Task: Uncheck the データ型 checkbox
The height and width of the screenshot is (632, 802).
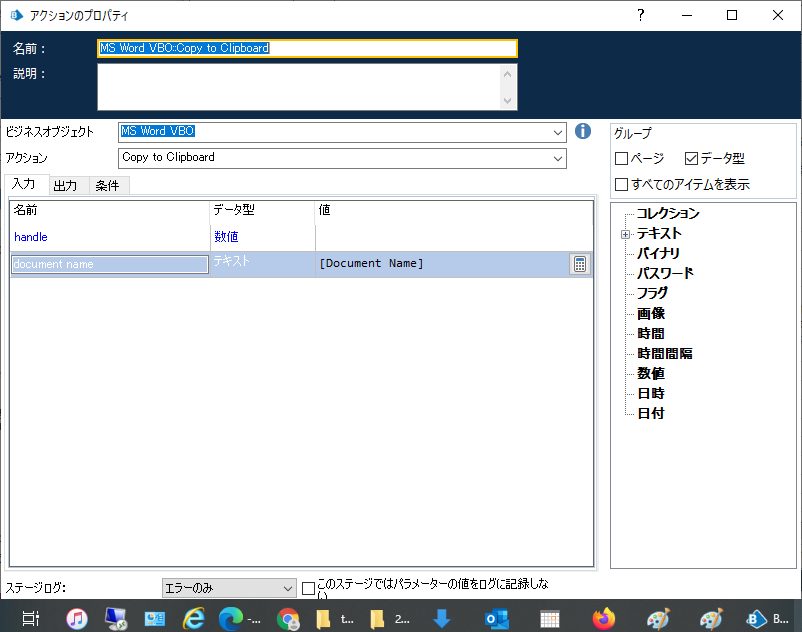Action: (x=691, y=159)
